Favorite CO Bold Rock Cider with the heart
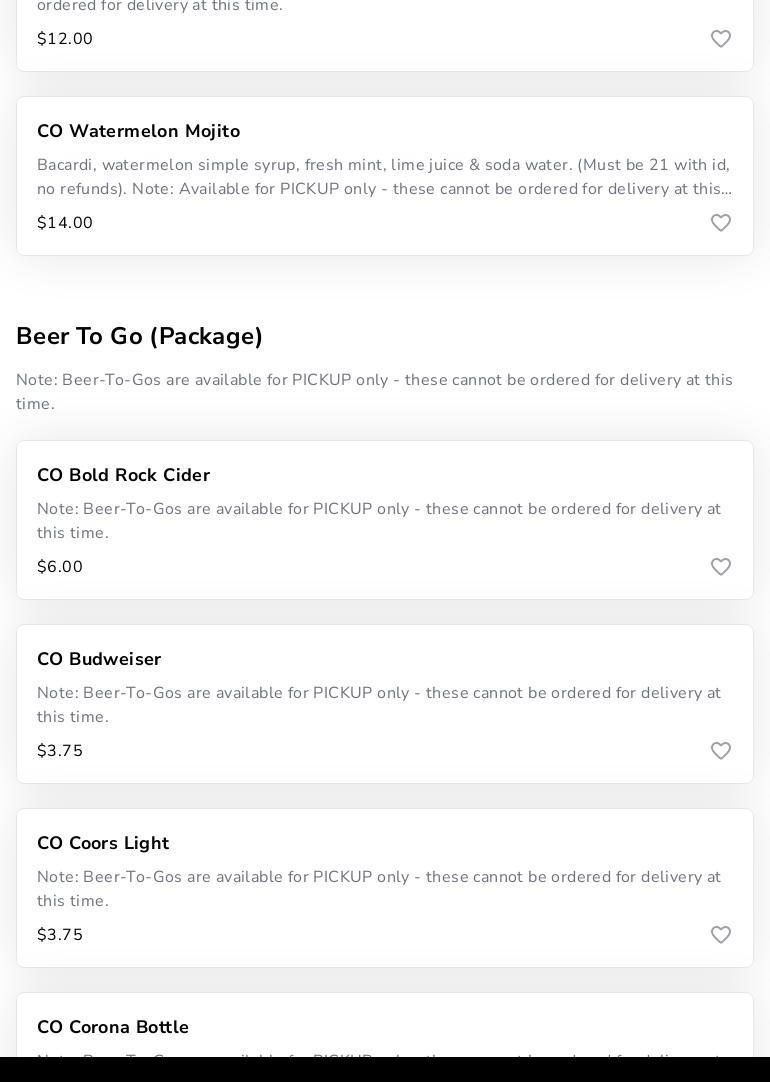Screen dimensions: 770x1082 [721, 567]
